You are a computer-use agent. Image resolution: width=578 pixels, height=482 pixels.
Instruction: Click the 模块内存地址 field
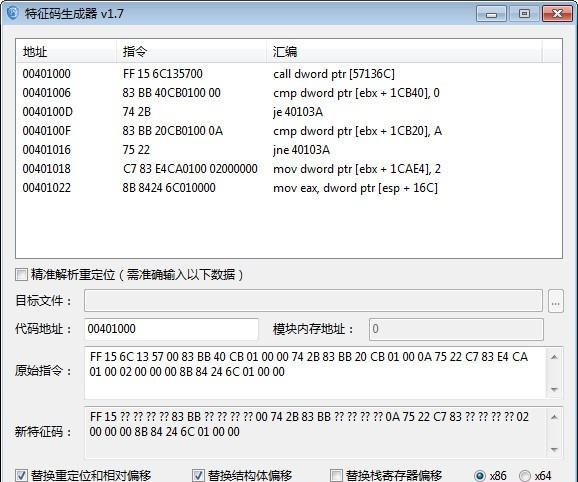456,329
